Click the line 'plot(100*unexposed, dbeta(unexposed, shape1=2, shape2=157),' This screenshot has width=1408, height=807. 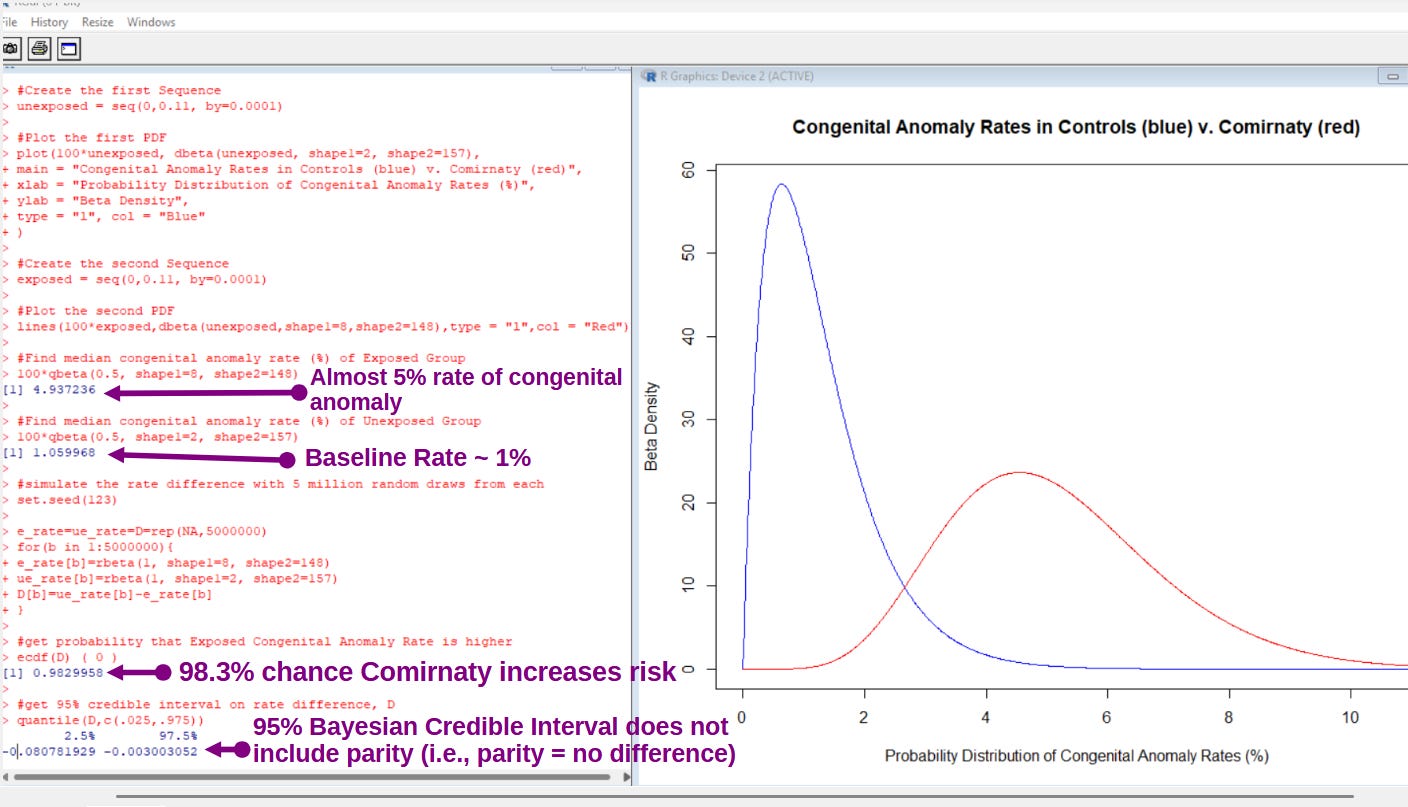[x=249, y=153]
